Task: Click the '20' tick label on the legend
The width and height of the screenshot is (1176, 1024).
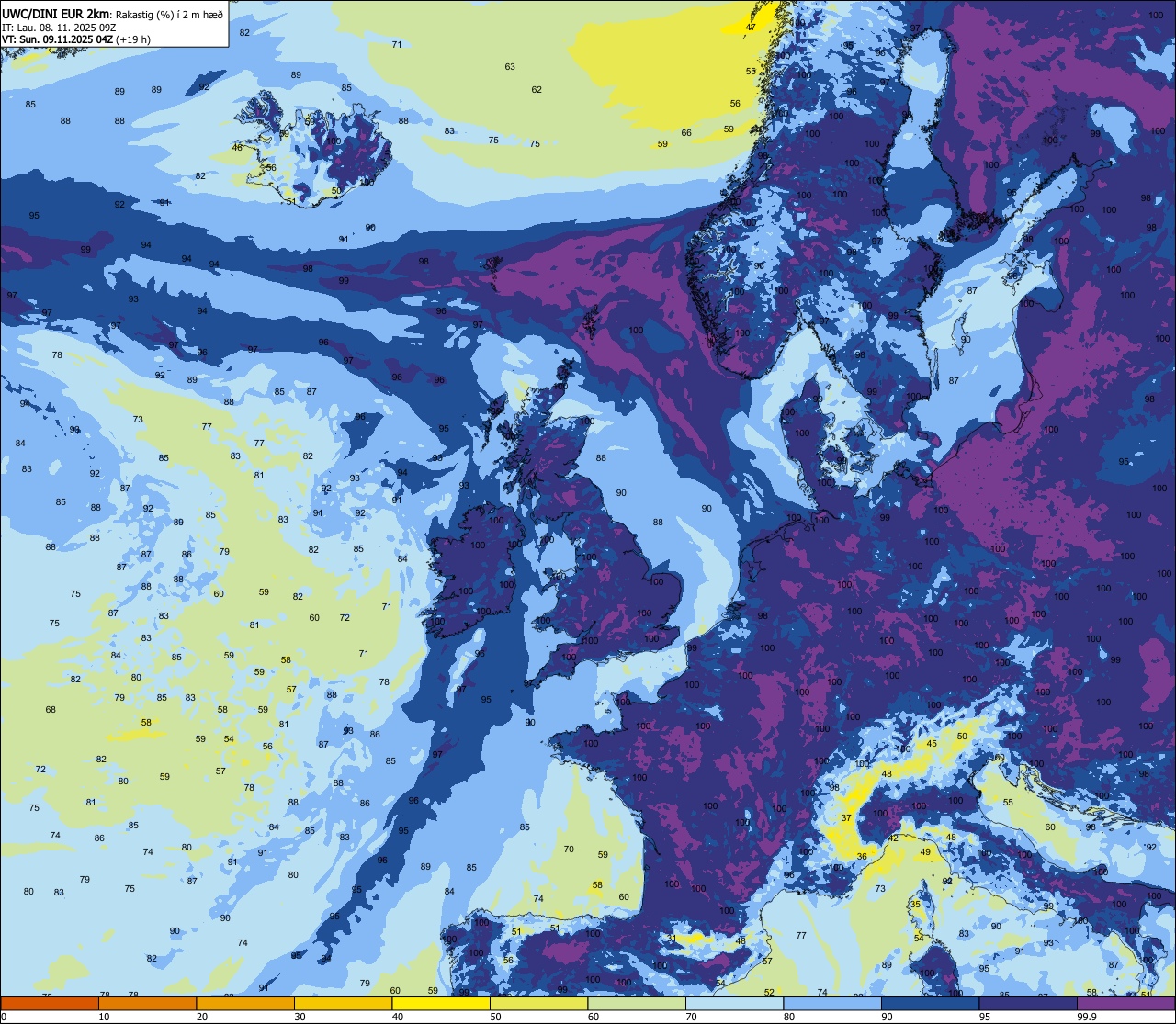Action: [x=202, y=1017]
